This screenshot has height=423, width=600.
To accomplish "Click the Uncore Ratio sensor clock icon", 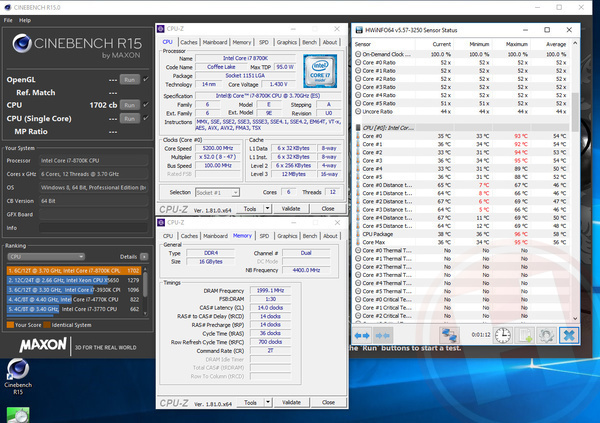I will [x=358, y=111].
